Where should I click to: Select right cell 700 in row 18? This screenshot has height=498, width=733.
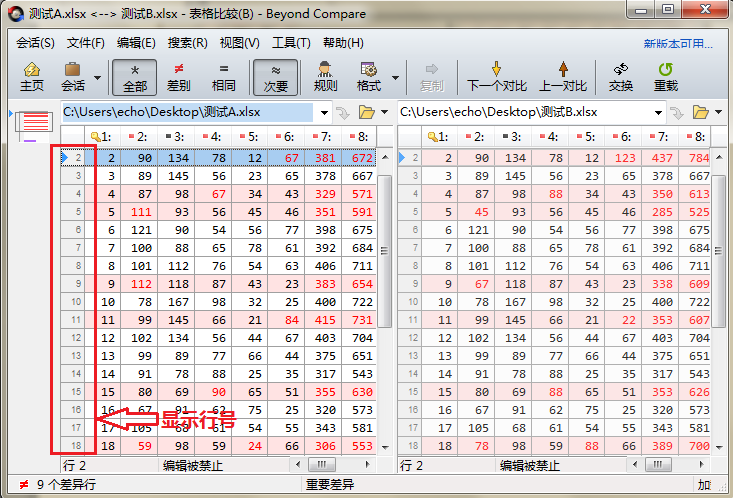(696, 446)
